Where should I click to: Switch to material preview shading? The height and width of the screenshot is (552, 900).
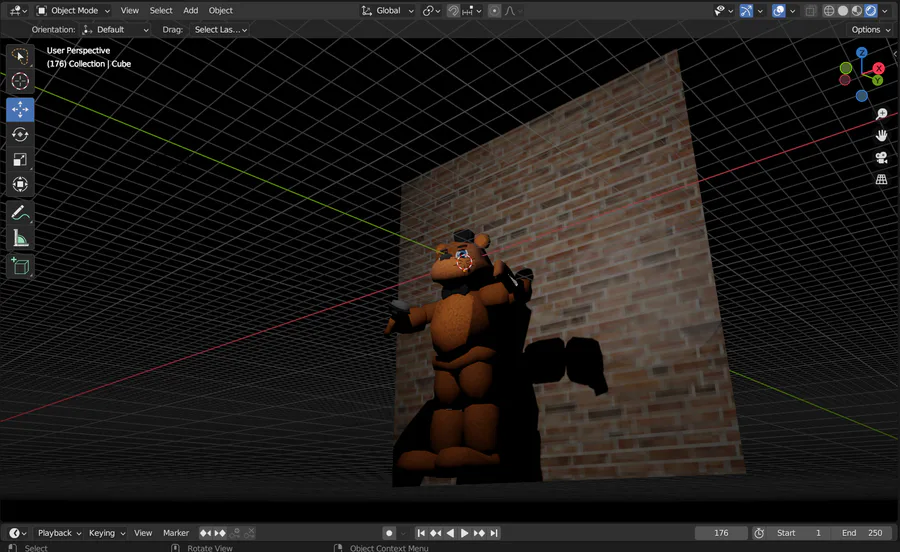point(856,10)
